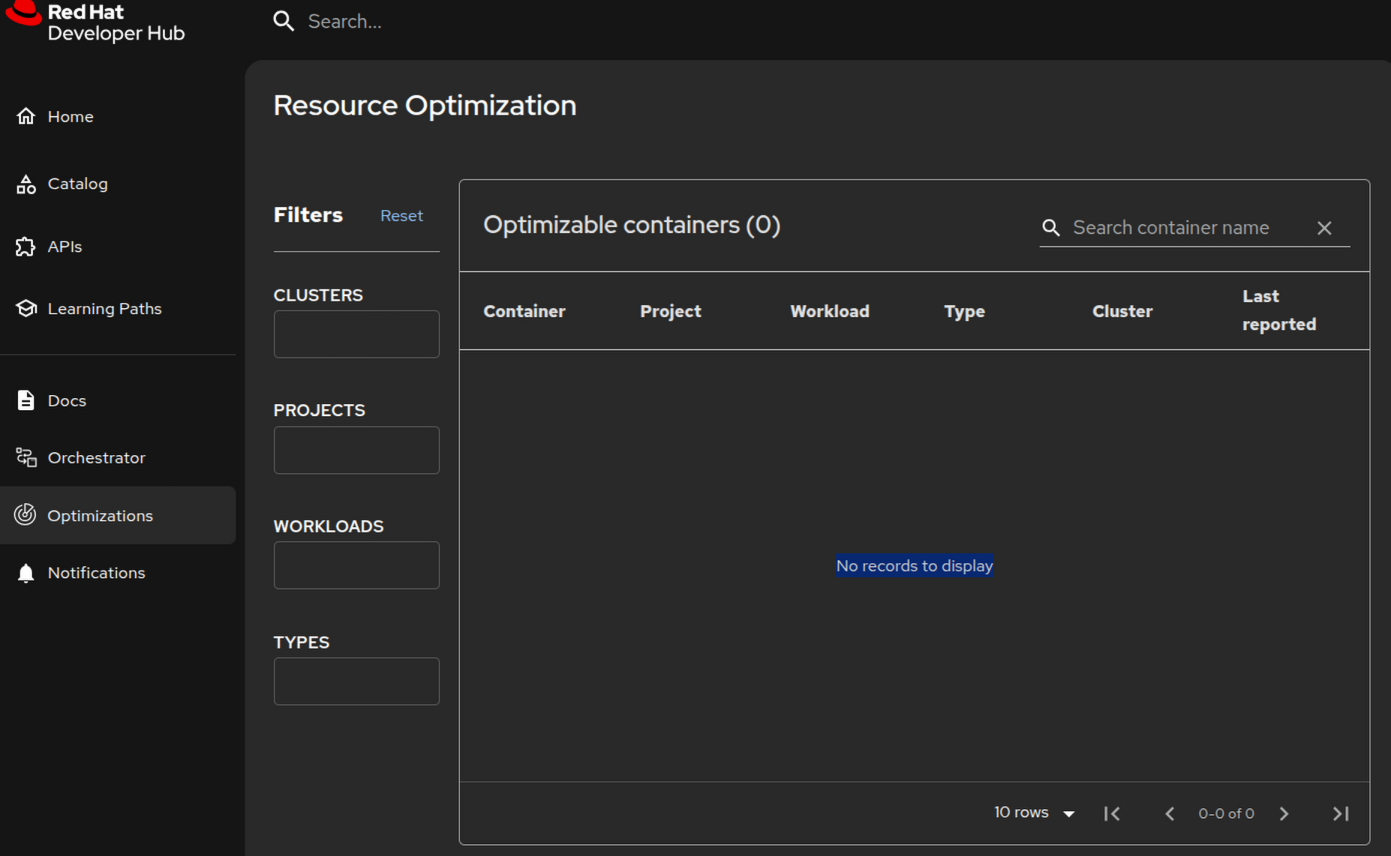Screen dimensions: 1391x856
Task: Open Home from the sidebar
Action: point(70,117)
